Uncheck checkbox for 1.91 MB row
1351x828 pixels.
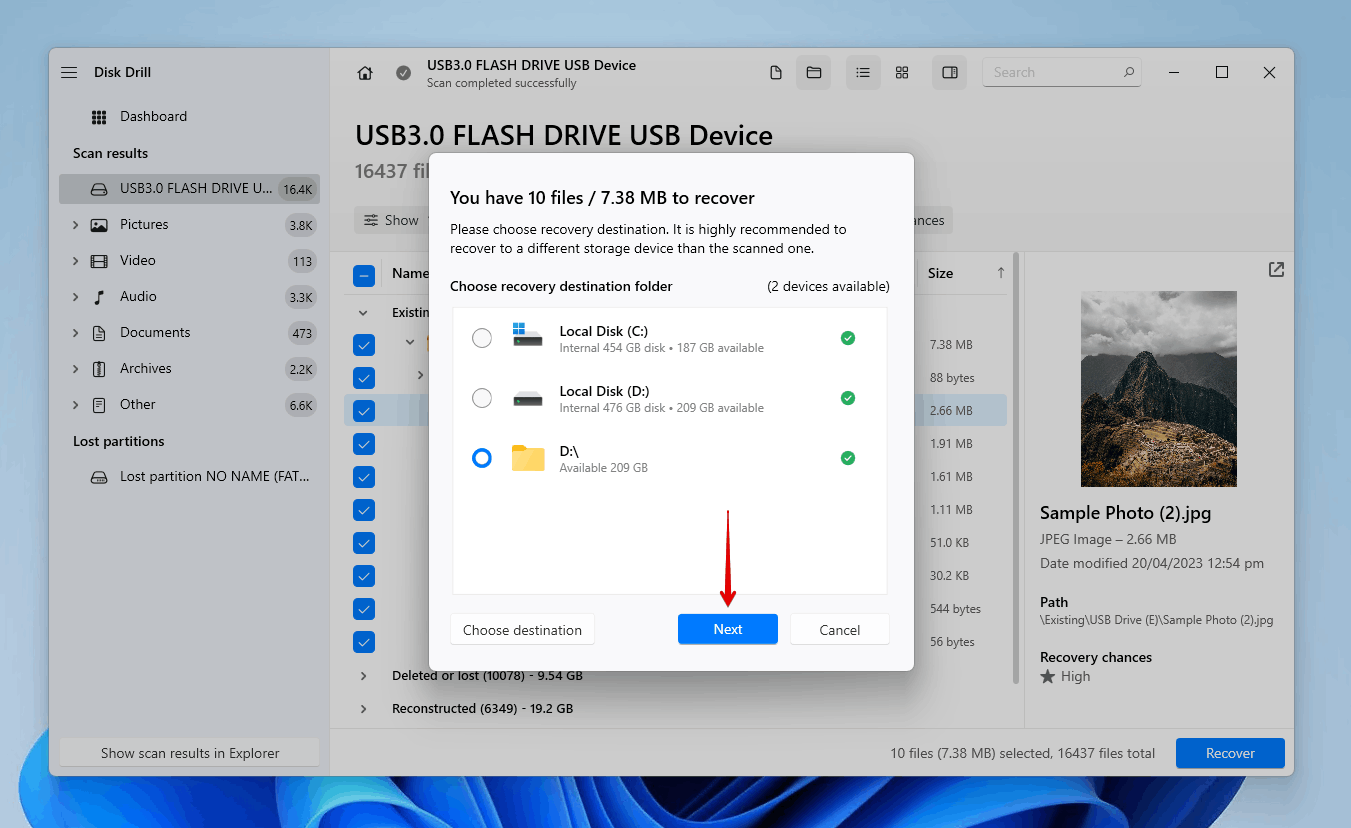364,444
